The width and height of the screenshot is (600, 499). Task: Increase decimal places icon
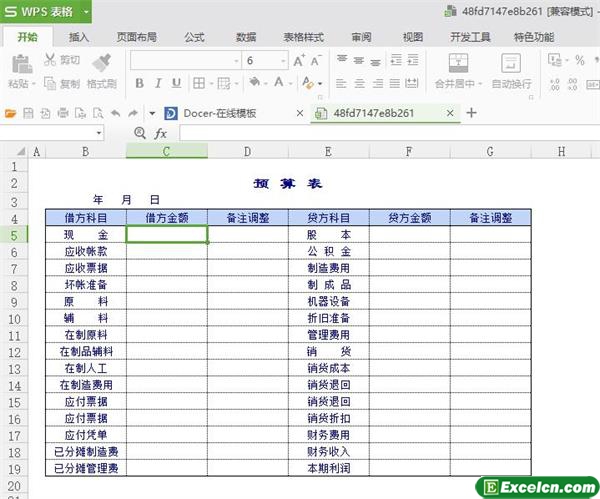click(554, 84)
